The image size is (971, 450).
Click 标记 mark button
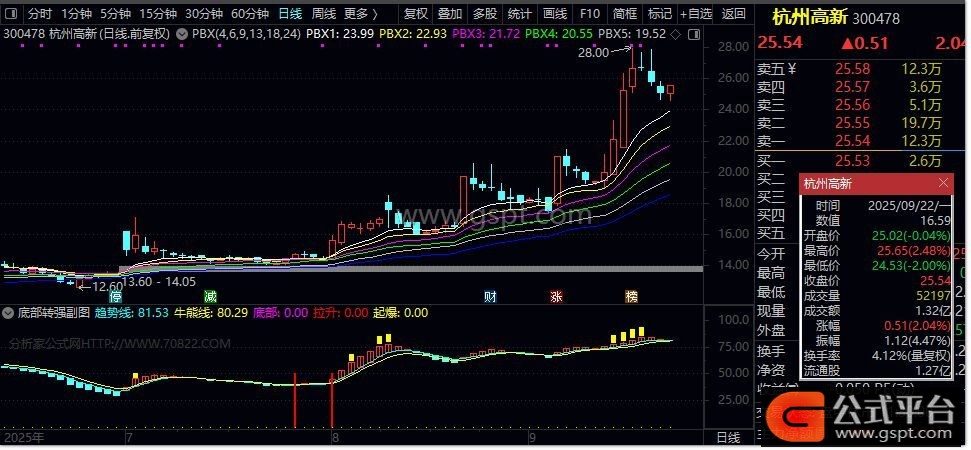(x=660, y=14)
